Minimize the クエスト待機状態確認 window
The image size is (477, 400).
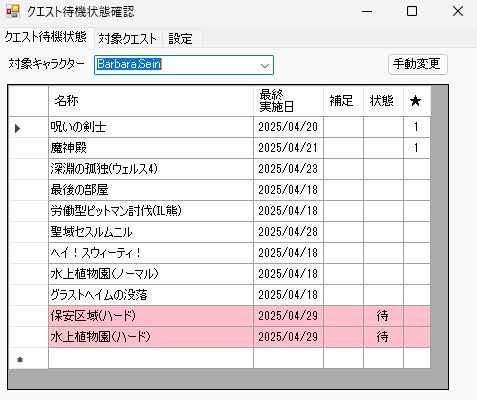[x=367, y=12]
